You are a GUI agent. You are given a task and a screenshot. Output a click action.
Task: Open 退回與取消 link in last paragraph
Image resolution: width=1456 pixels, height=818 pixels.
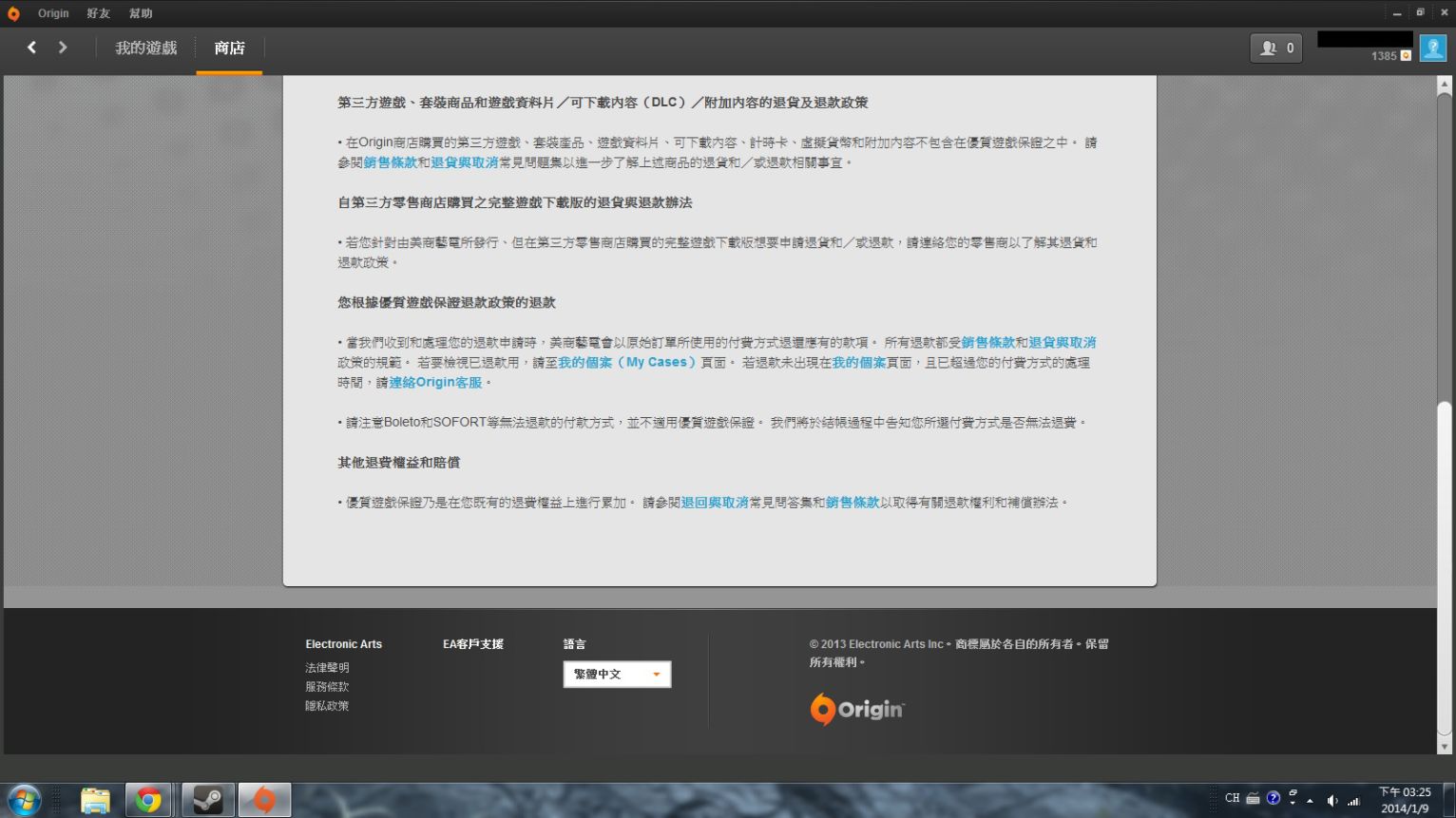click(x=715, y=503)
